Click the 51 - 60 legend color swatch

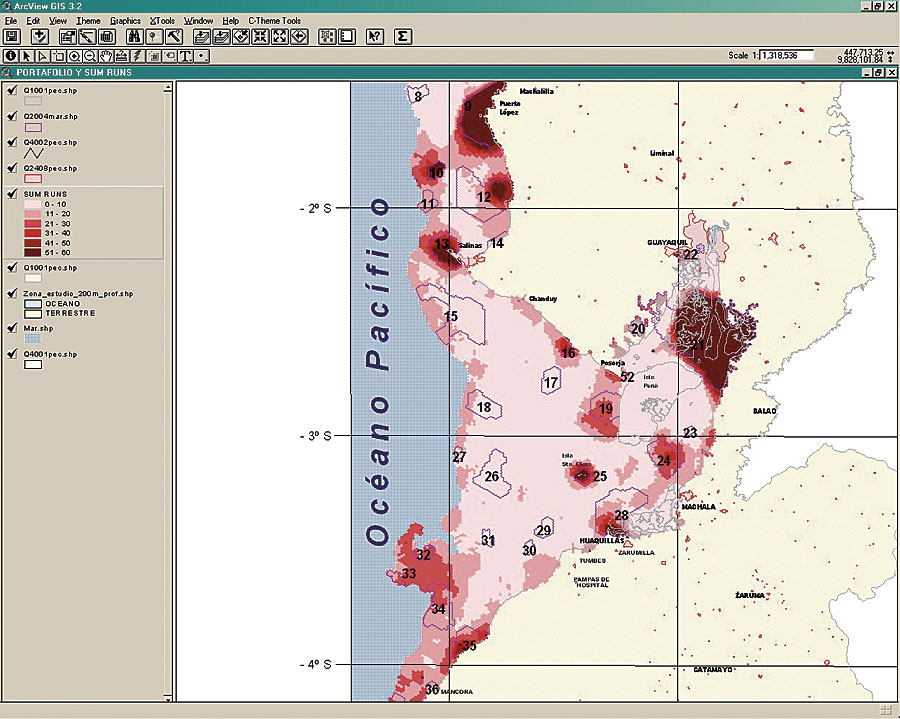tap(33, 253)
